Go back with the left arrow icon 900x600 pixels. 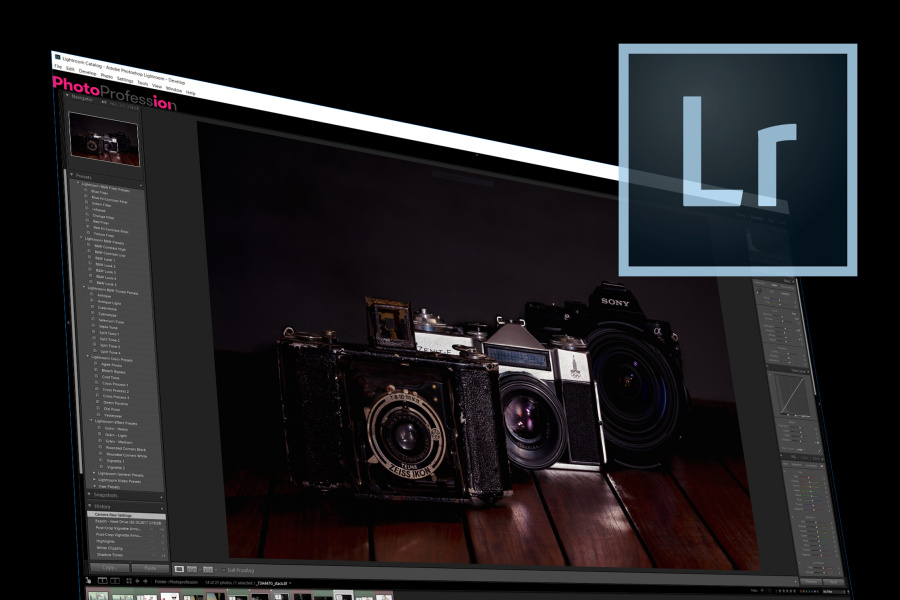pos(138,581)
